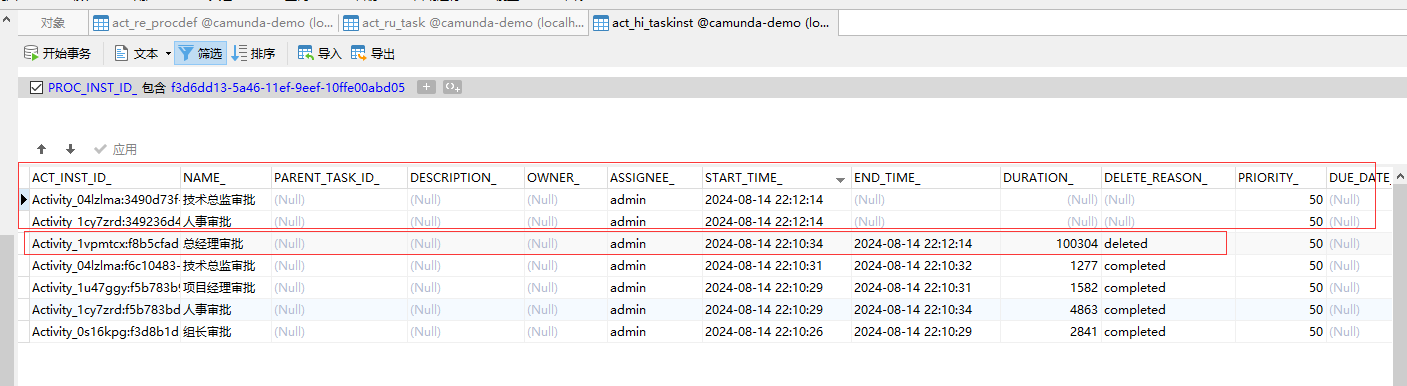Image resolution: width=1407 pixels, height=386 pixels.
Task: Select cell Activity_0s16kpg:f3d8b1d
Action: click(105, 332)
